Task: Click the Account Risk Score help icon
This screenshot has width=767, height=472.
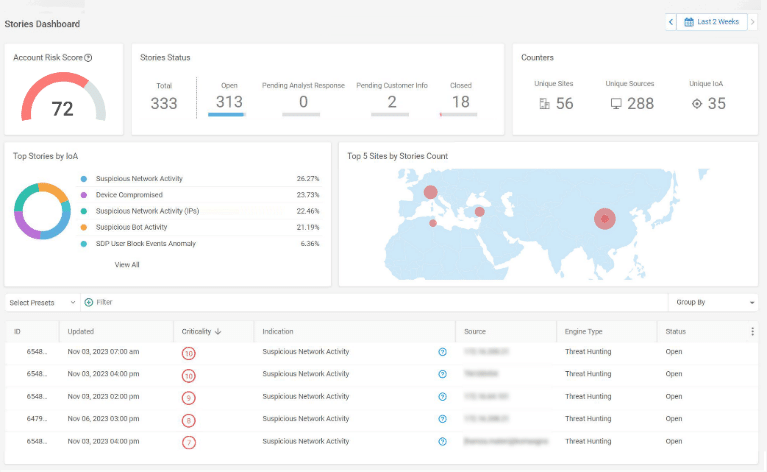Action: 89,58
